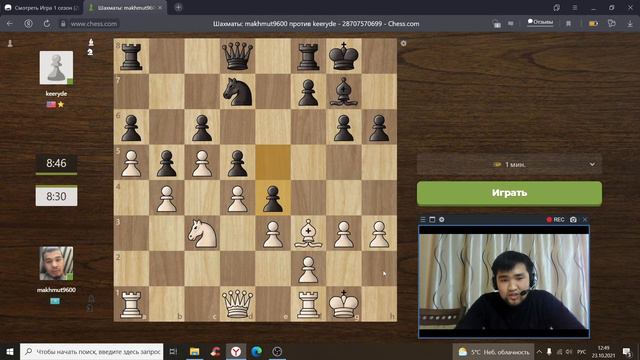
Task: Click the Отзывы reviews button in toolbar
Action: [540, 22]
